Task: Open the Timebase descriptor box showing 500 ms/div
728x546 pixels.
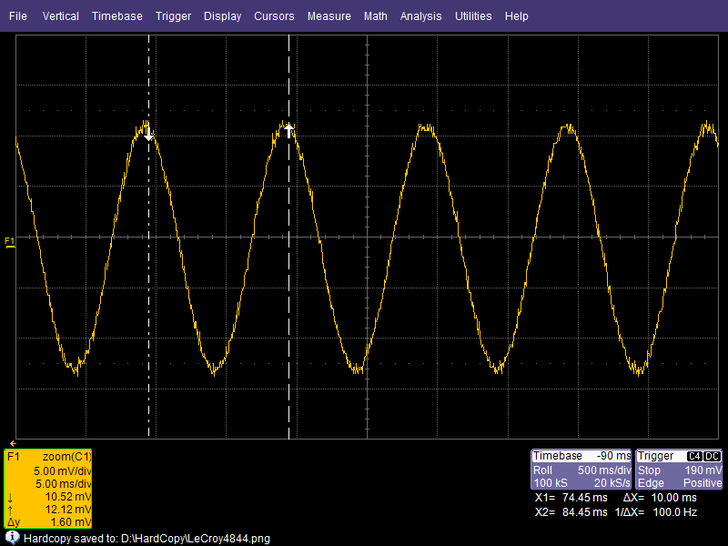Action: point(580,469)
